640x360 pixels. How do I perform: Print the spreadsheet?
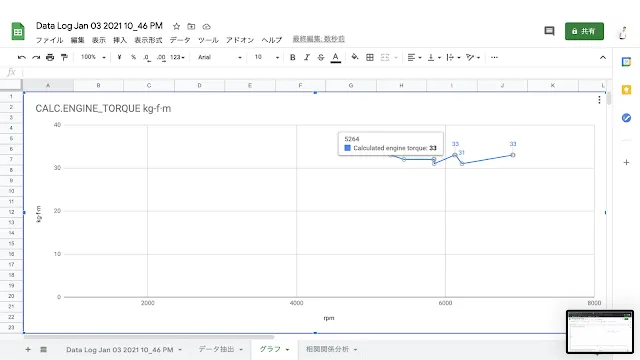click(x=50, y=58)
